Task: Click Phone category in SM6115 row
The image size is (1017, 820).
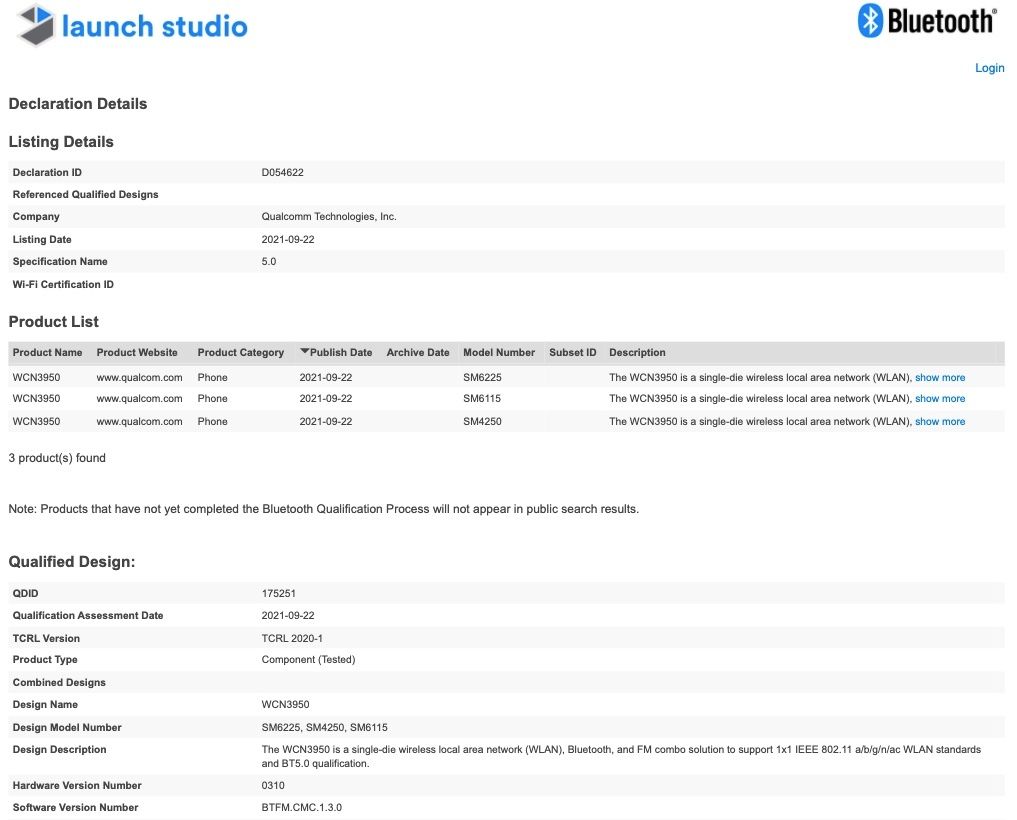Action: [213, 398]
